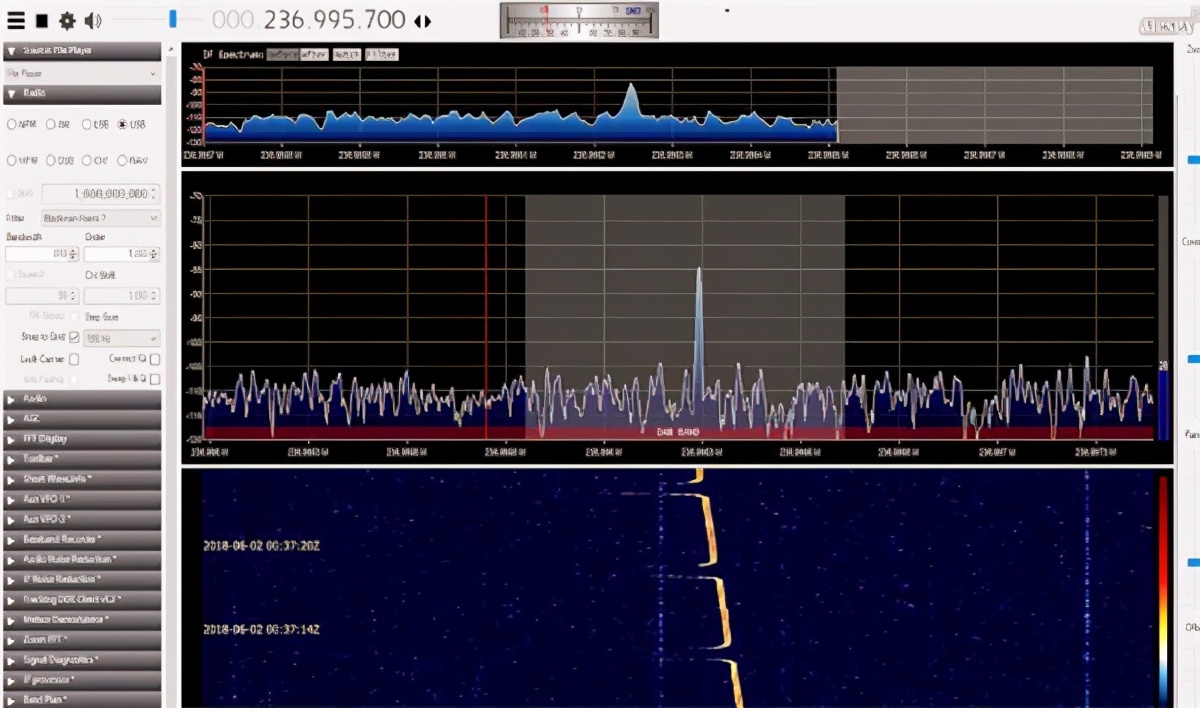Toggle the Snap to Grid checkbox
Image resolution: width=1200 pixels, height=708 pixels.
(74, 338)
